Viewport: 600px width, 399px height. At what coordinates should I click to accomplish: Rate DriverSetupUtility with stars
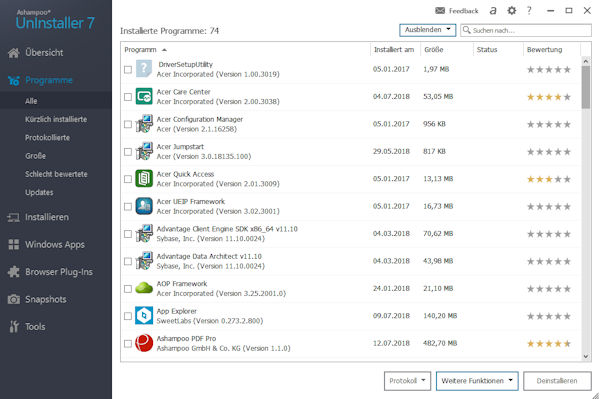549,70
